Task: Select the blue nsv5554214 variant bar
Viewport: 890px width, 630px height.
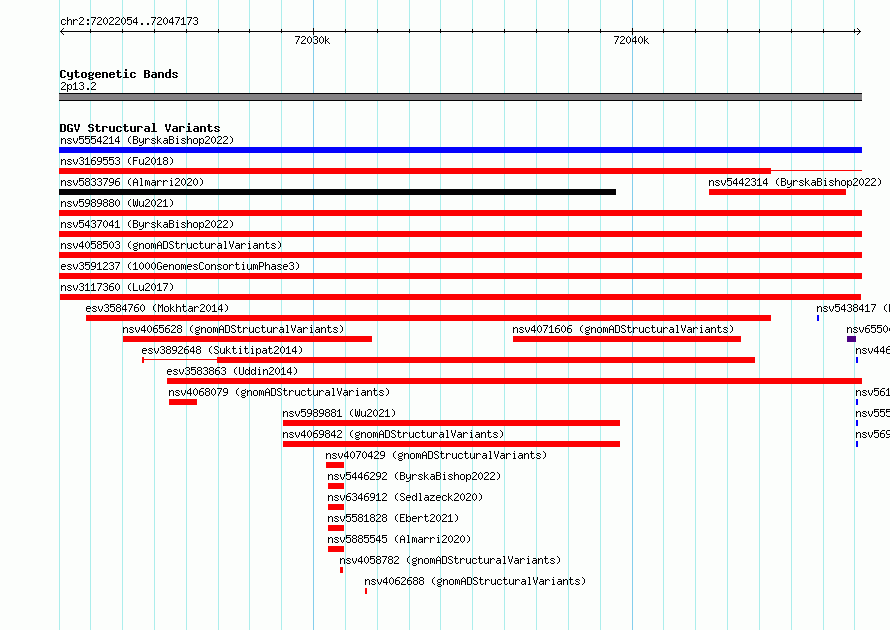Action: (460, 150)
